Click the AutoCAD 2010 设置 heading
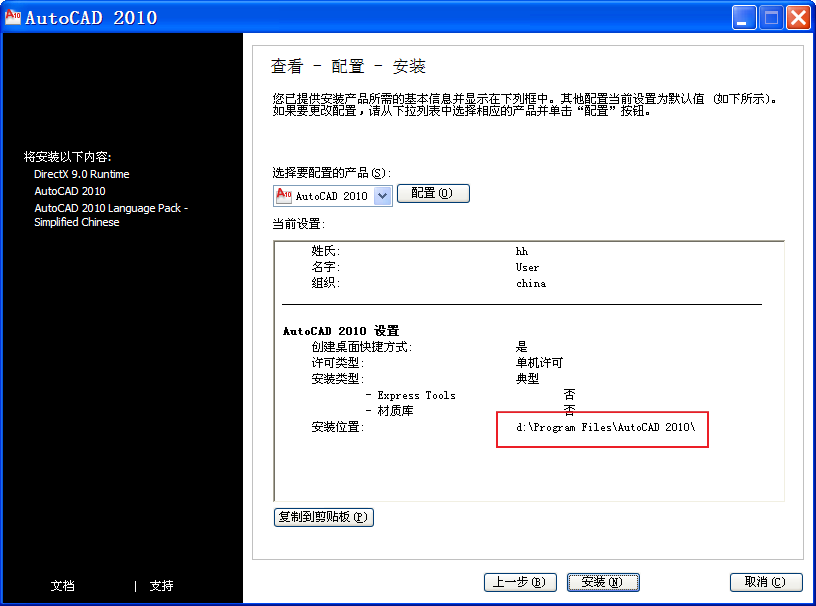This screenshot has height=606, width=816. (341, 331)
